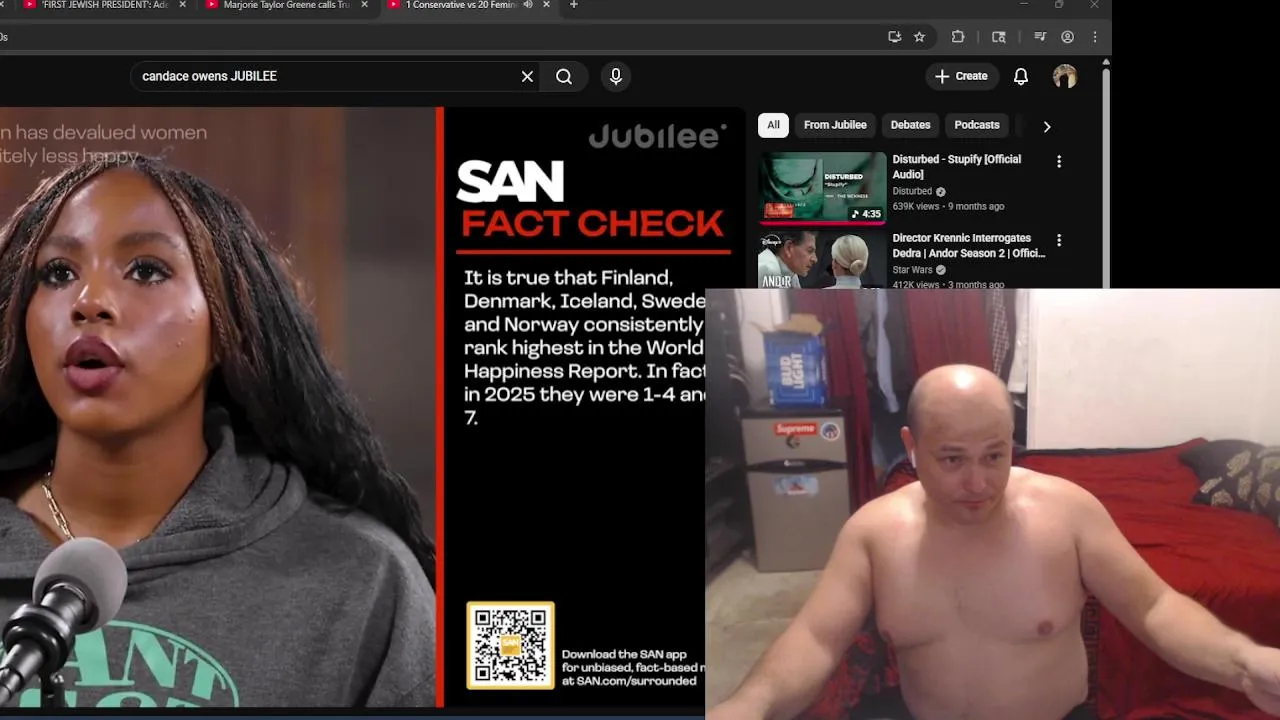Close the 'FIRST JEWISH PRESIDENT' tab
This screenshot has width=1280, height=720.
[183, 5]
